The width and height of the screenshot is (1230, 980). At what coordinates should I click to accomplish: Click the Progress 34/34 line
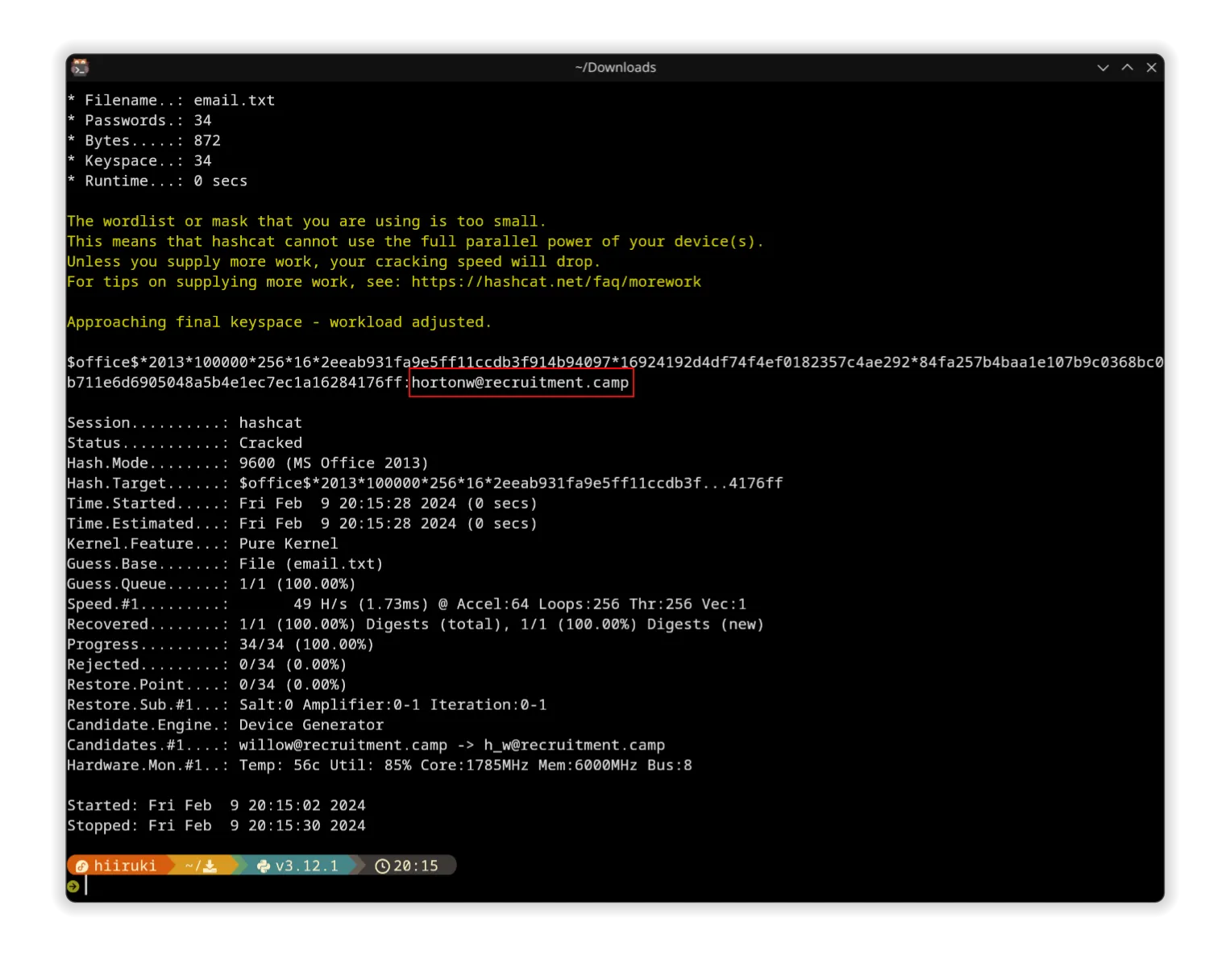click(220, 645)
